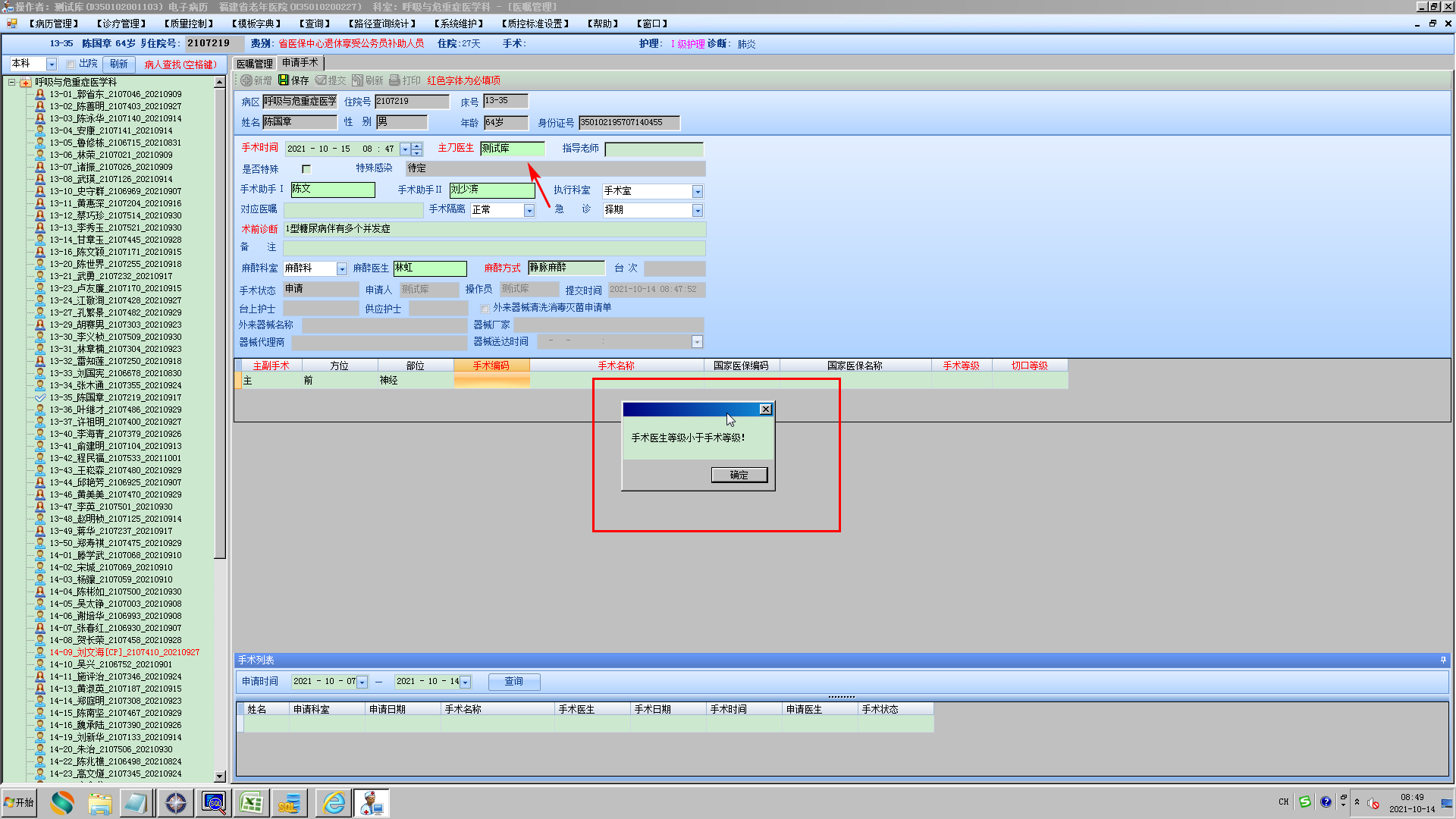Screen dimensions: 1456x819
Task: Switch to the 医嘱管理 tab
Action: (x=254, y=64)
